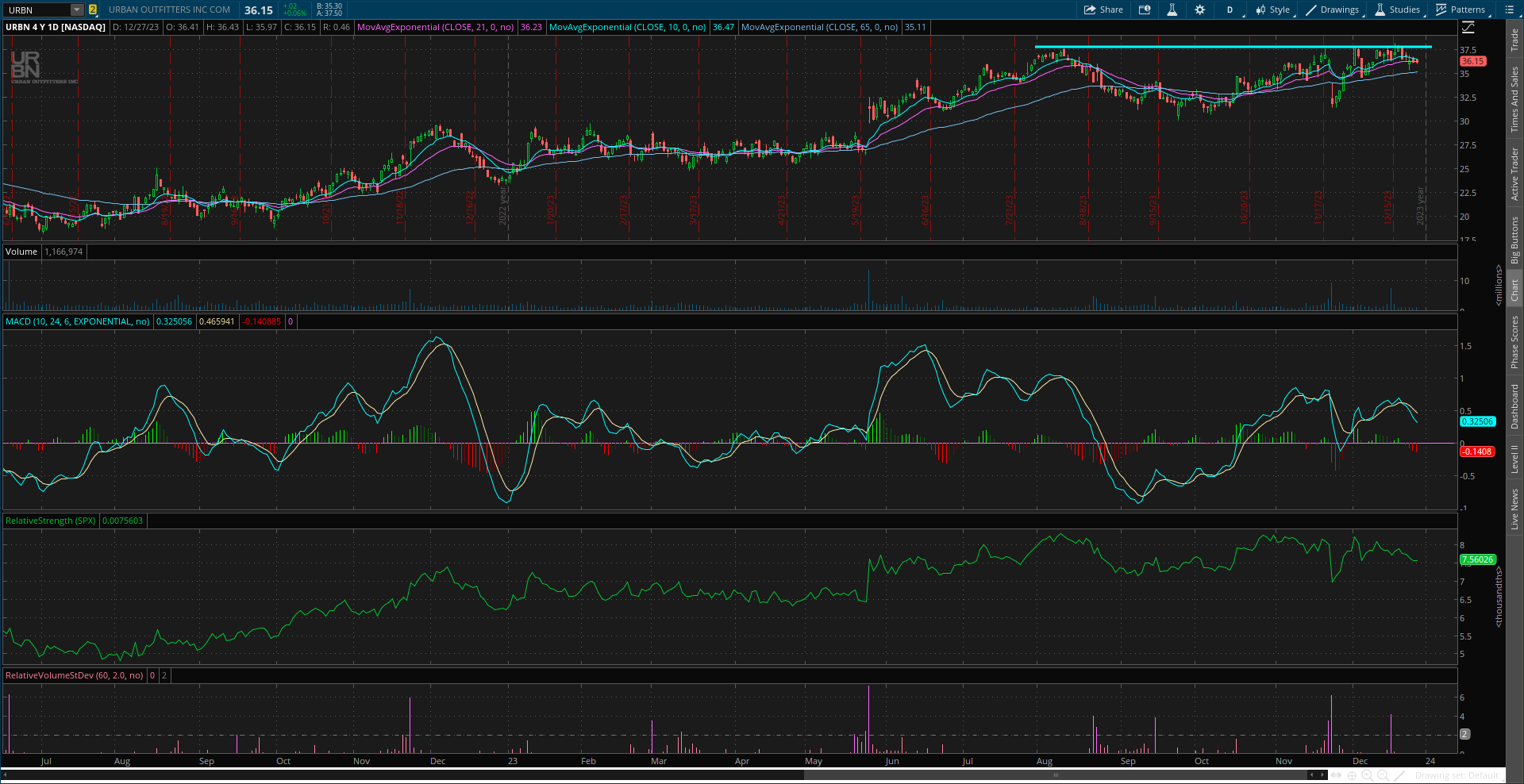Click the EMA 10 value 36.47

click(723, 27)
